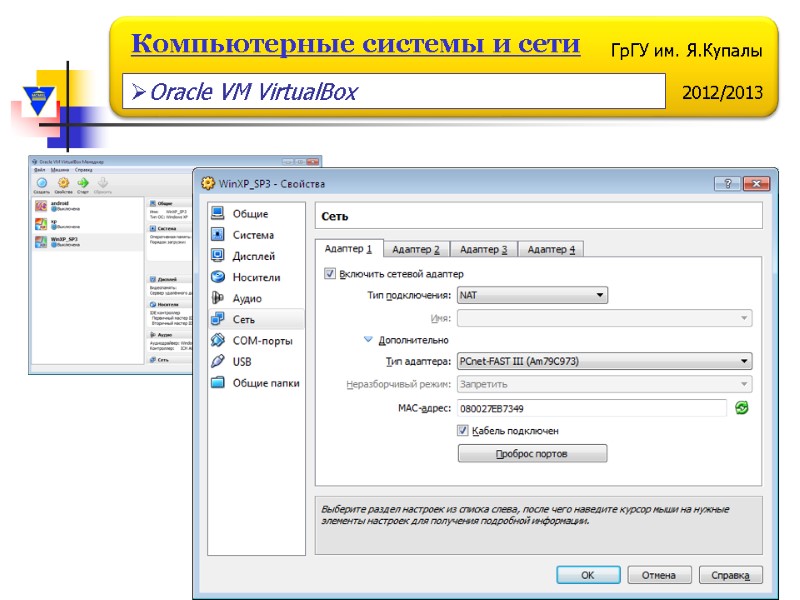Viewport: 800px width, 600px height.
Task: Click Сбросить down-arrow icon in Manager toolbar
Action: [103, 183]
